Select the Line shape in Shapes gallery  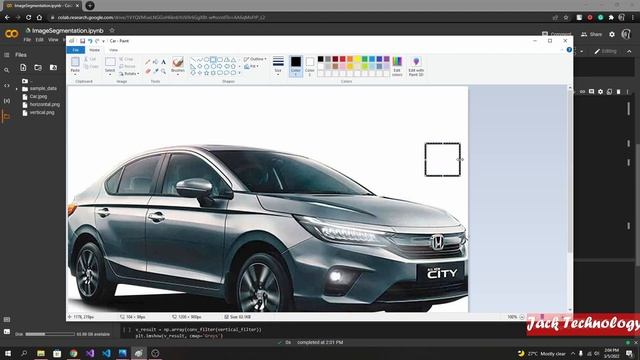coord(193,60)
